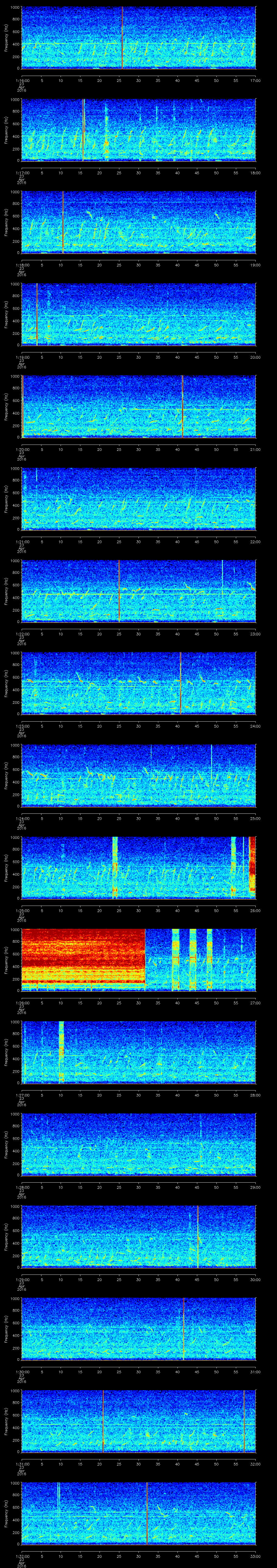
Task: Click the red vertical marker in the 1:20:00 spectrogram
Action: (x=183, y=407)
